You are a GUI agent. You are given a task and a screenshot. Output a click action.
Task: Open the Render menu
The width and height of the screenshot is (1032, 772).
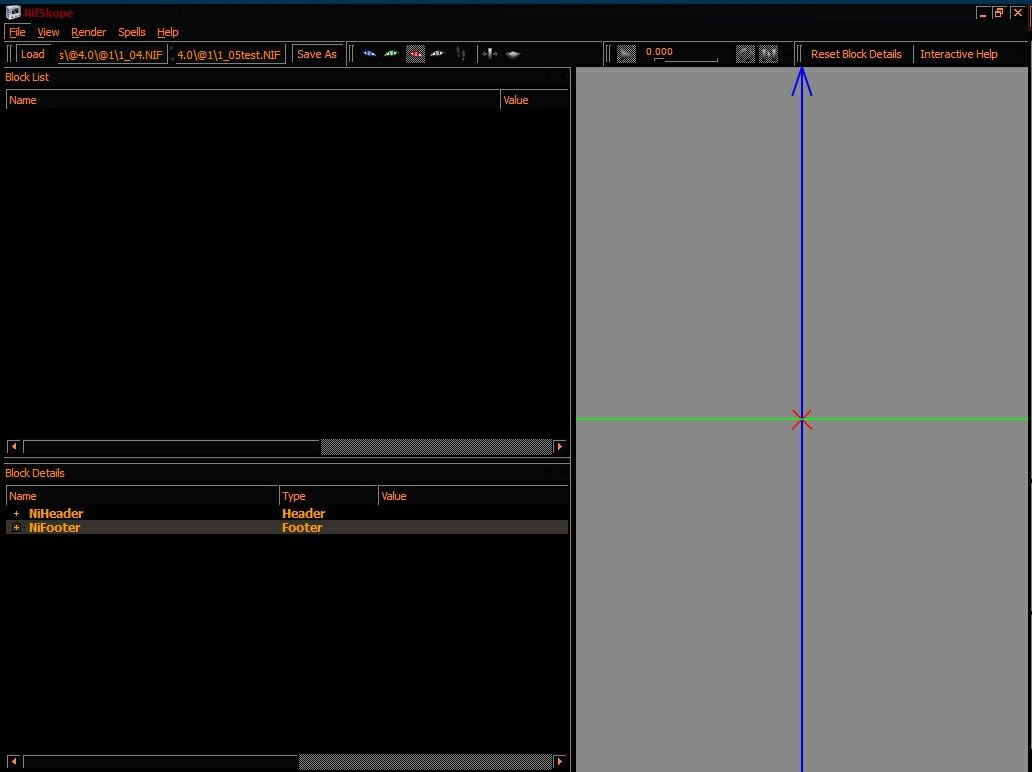tap(88, 32)
